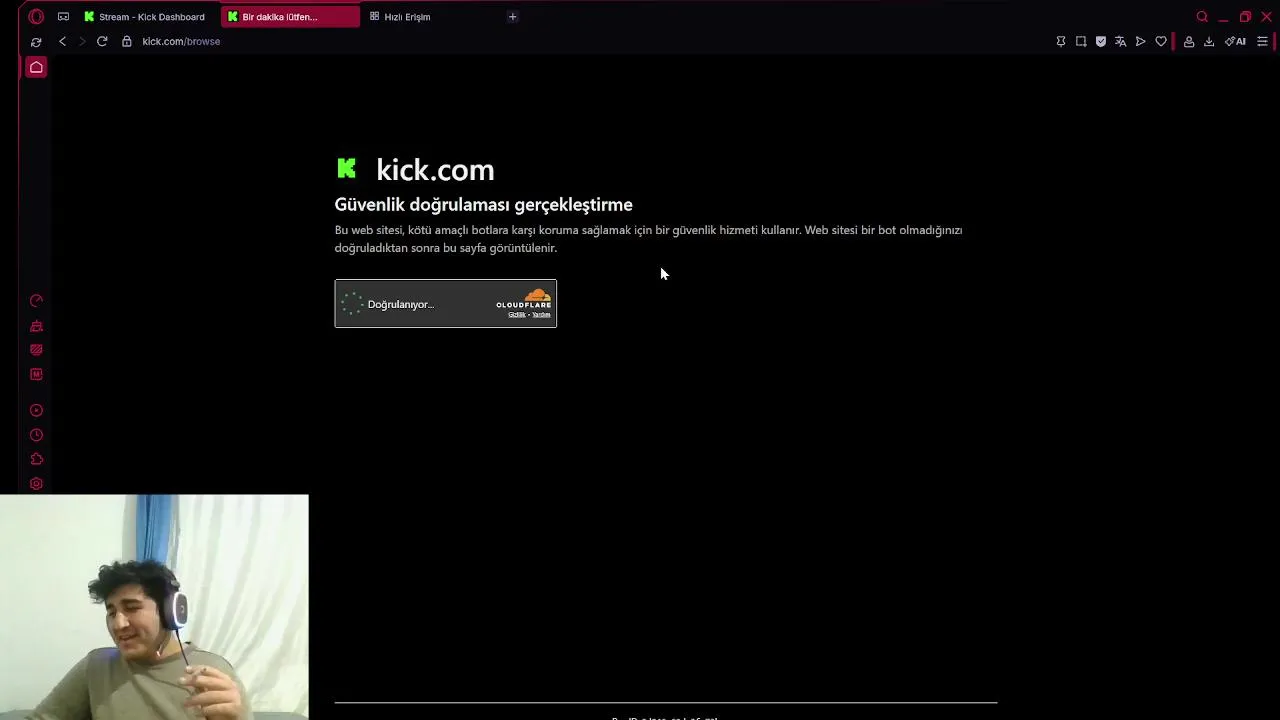Image resolution: width=1280 pixels, height=720 pixels.
Task: Open the Aria AI assistant button
Action: (1236, 41)
